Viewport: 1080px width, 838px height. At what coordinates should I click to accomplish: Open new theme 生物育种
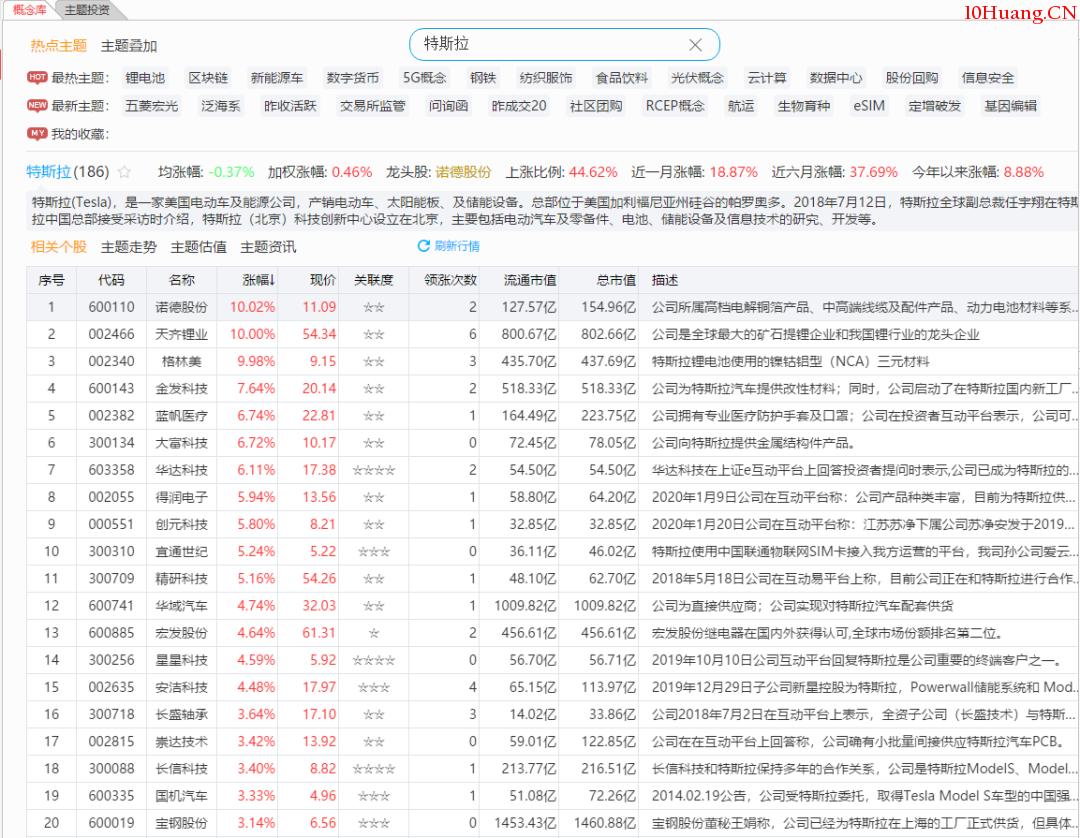[803, 106]
